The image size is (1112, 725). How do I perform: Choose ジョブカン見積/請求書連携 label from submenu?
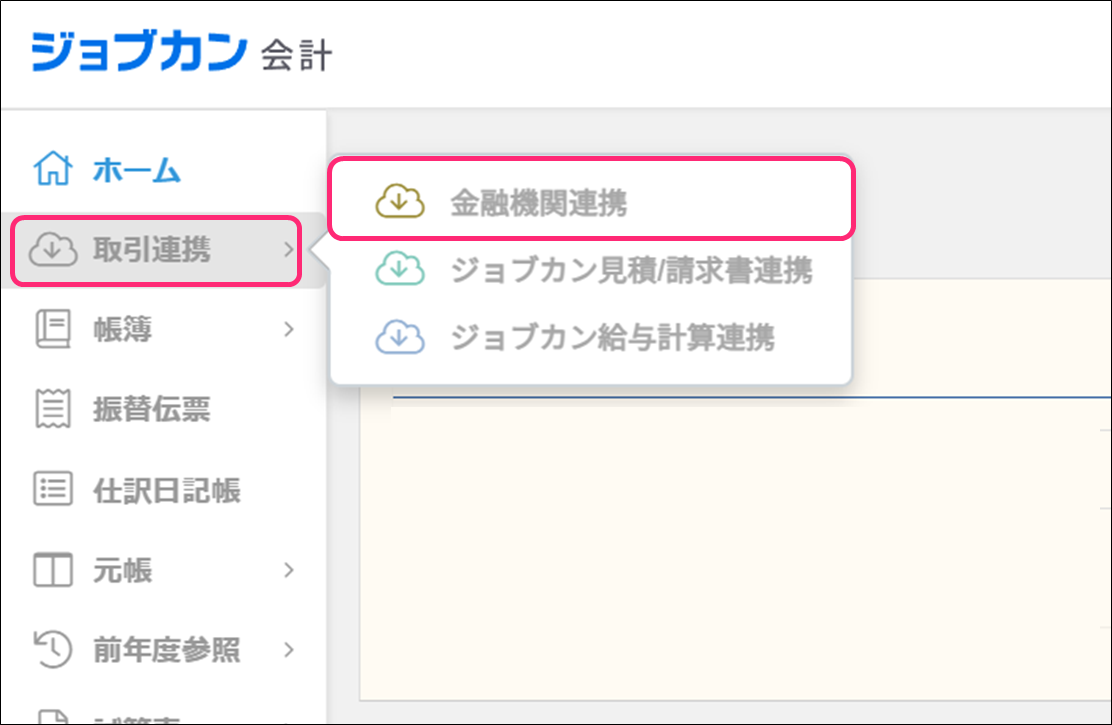point(631,270)
